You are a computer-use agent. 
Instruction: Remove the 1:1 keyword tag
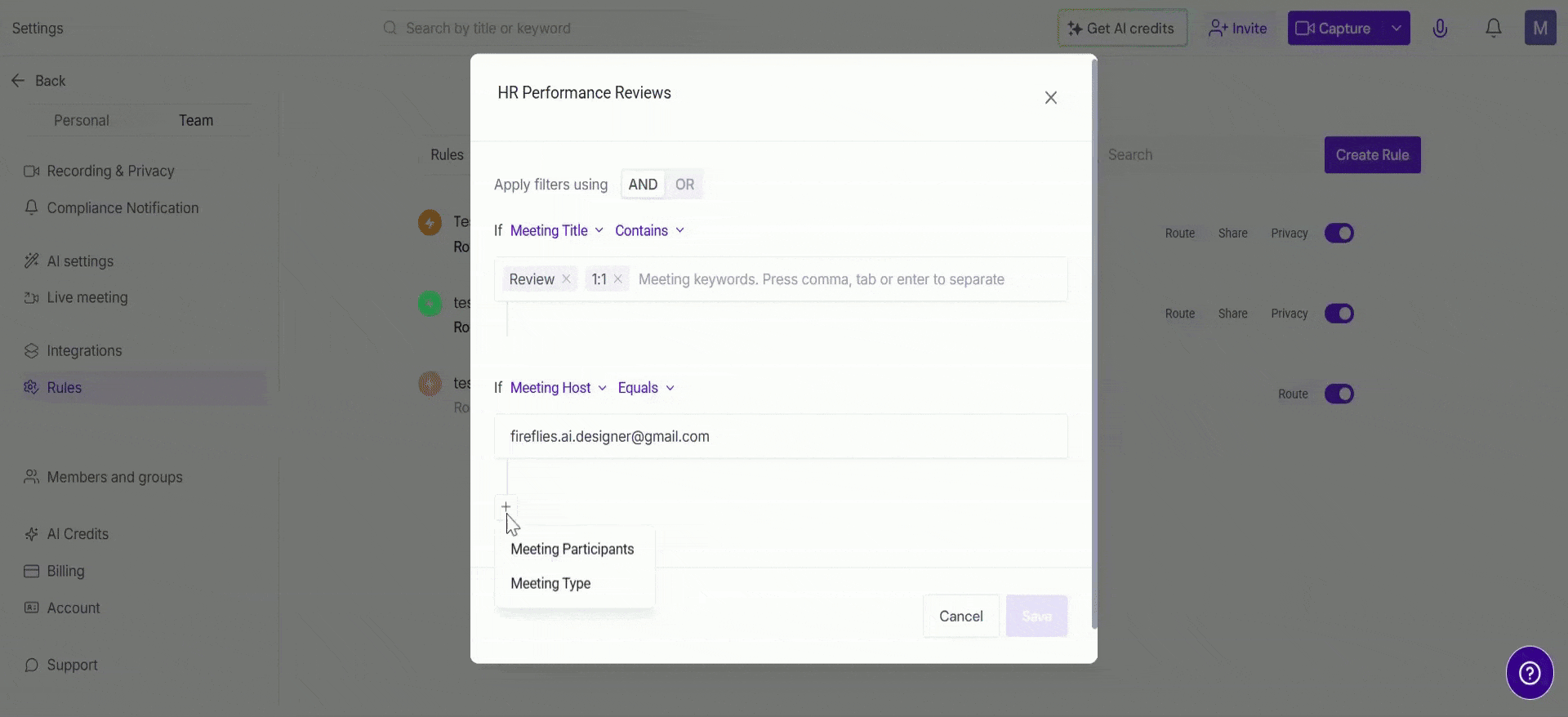(618, 279)
